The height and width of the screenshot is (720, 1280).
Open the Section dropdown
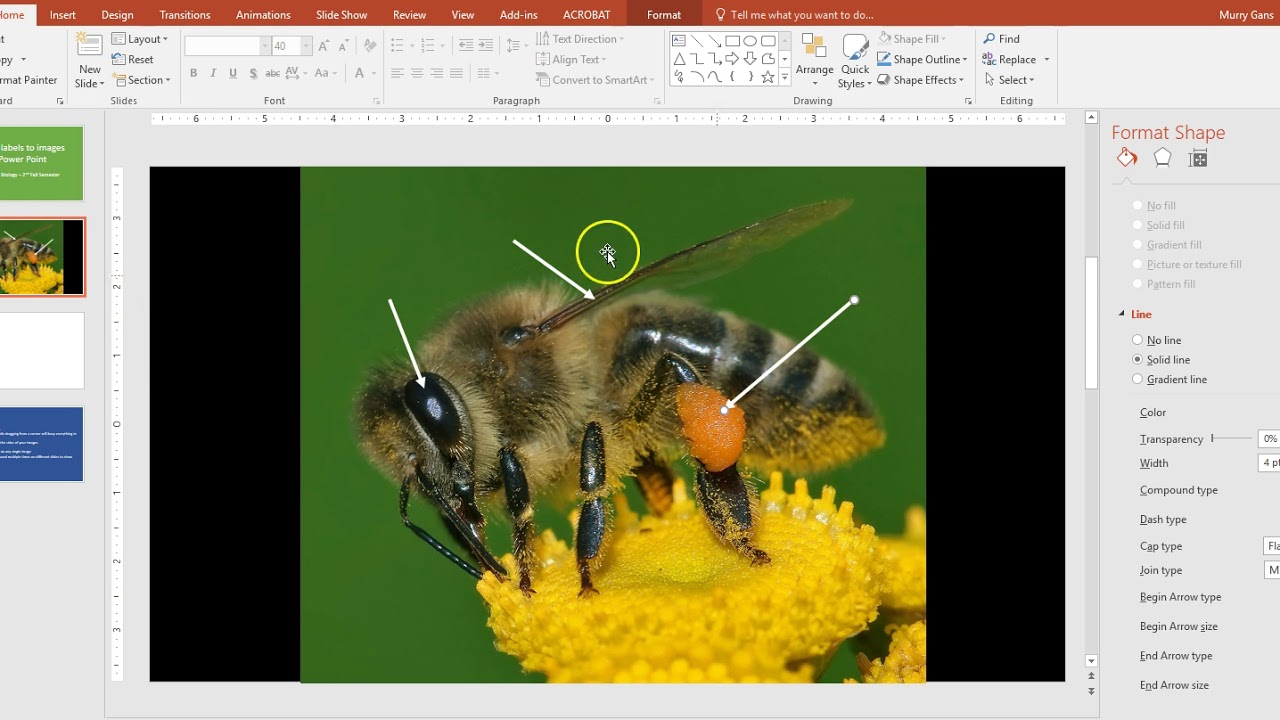tap(141, 80)
